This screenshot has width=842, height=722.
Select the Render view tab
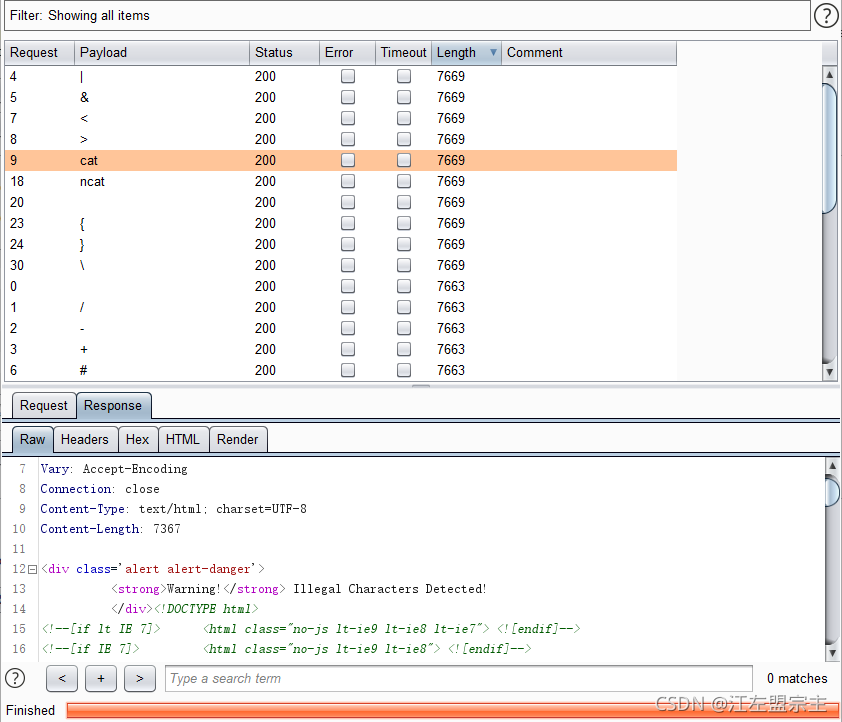[x=238, y=440]
